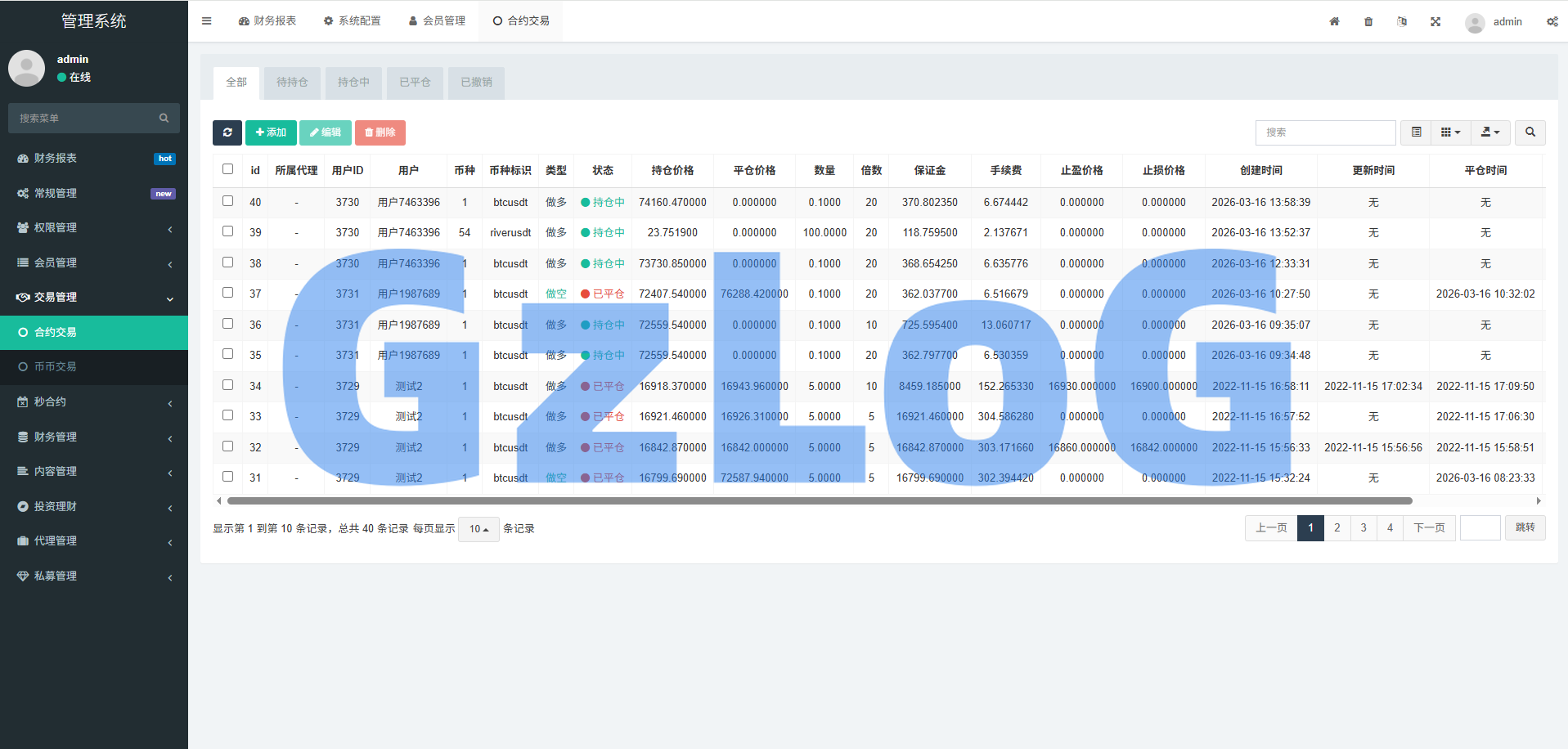Screen dimensions: 1568x749
Task: Click the green 添加 button
Action: (x=271, y=132)
